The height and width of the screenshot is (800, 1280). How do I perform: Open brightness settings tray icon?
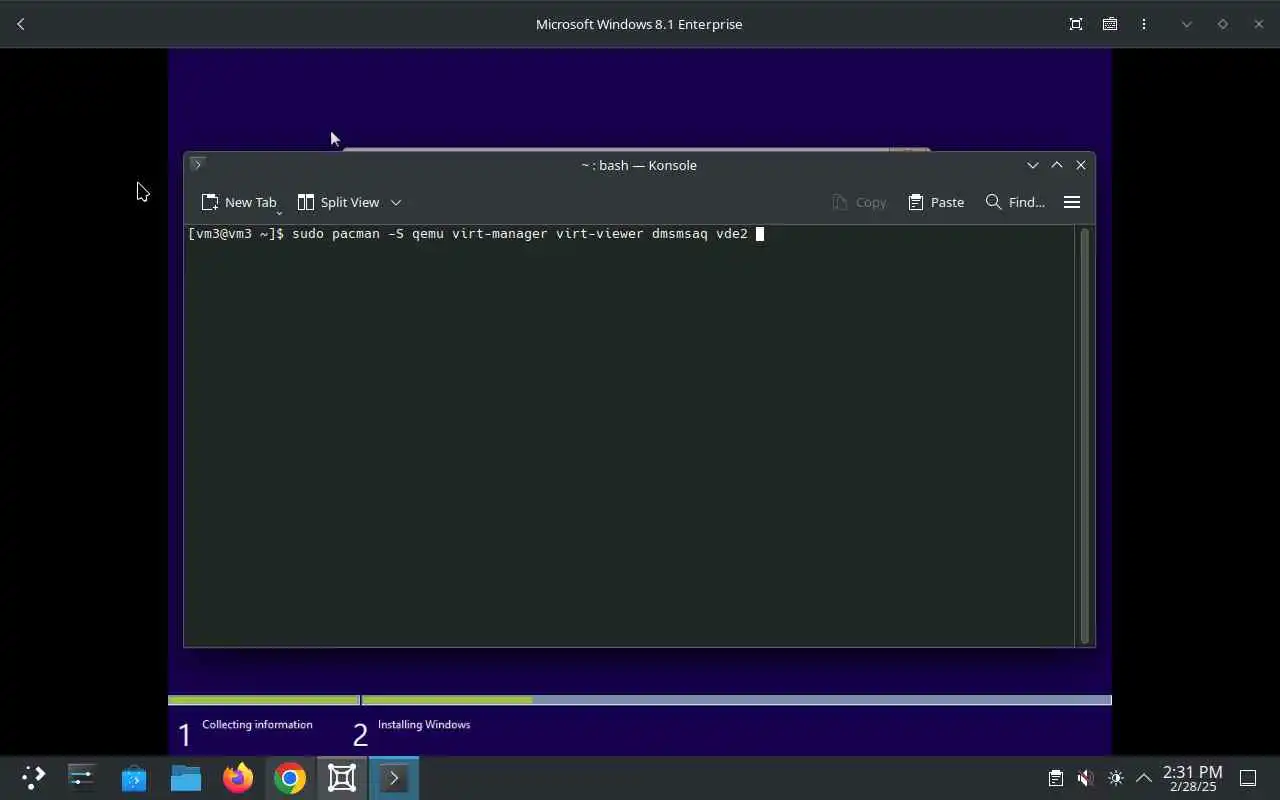pos(1116,778)
